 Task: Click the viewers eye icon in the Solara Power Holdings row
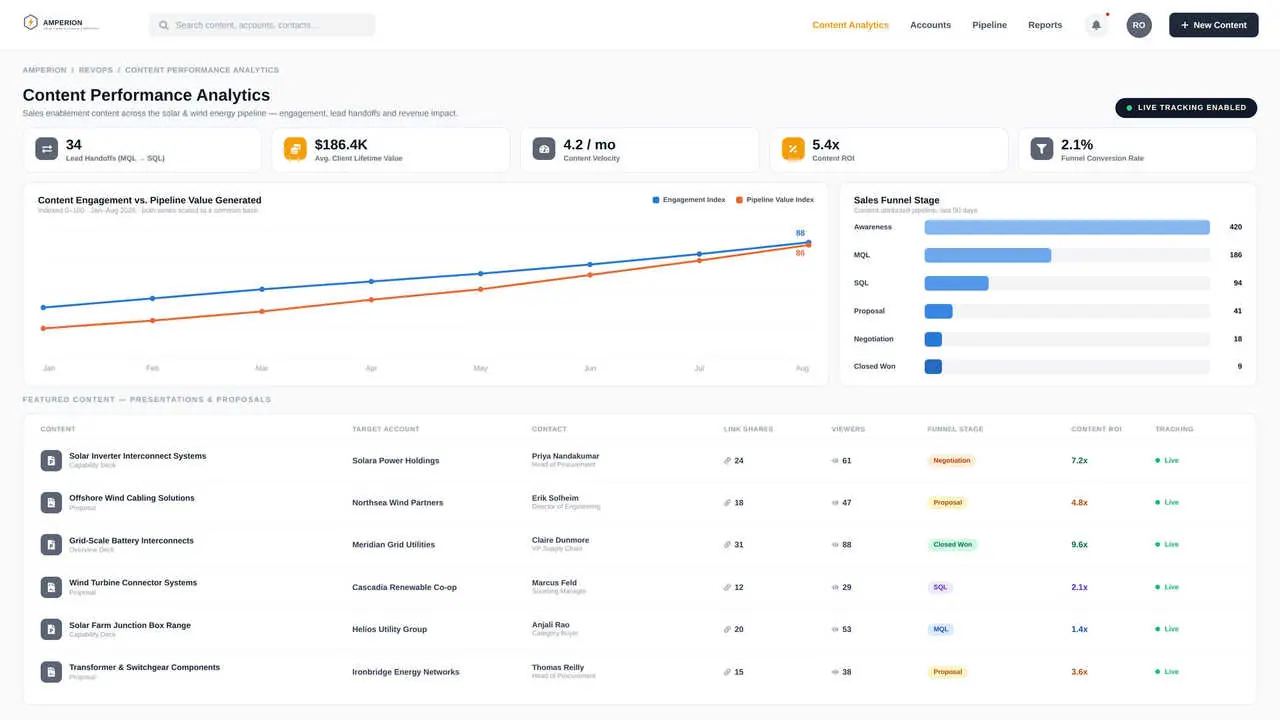coord(836,461)
